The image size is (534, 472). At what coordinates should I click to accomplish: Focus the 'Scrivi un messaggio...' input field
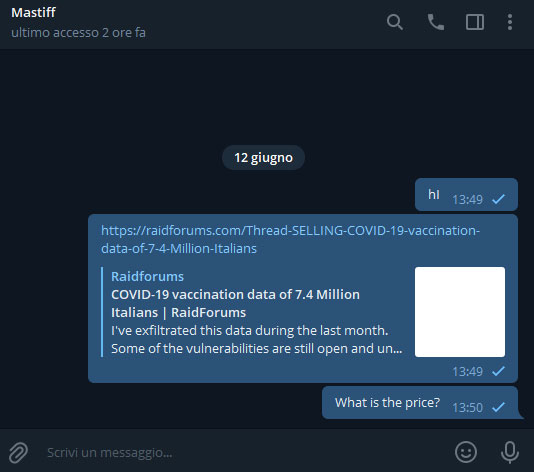(245, 453)
